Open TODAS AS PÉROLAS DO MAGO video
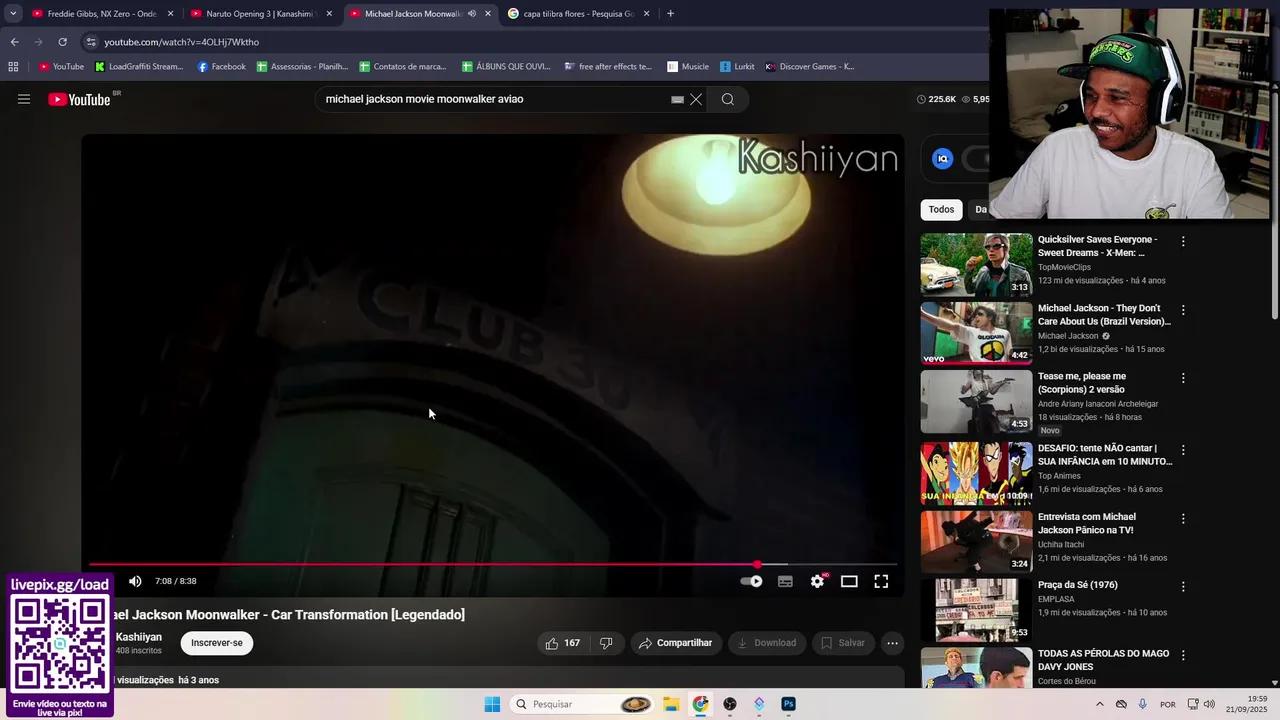Screen dimensions: 1280x720 pos(1103,660)
